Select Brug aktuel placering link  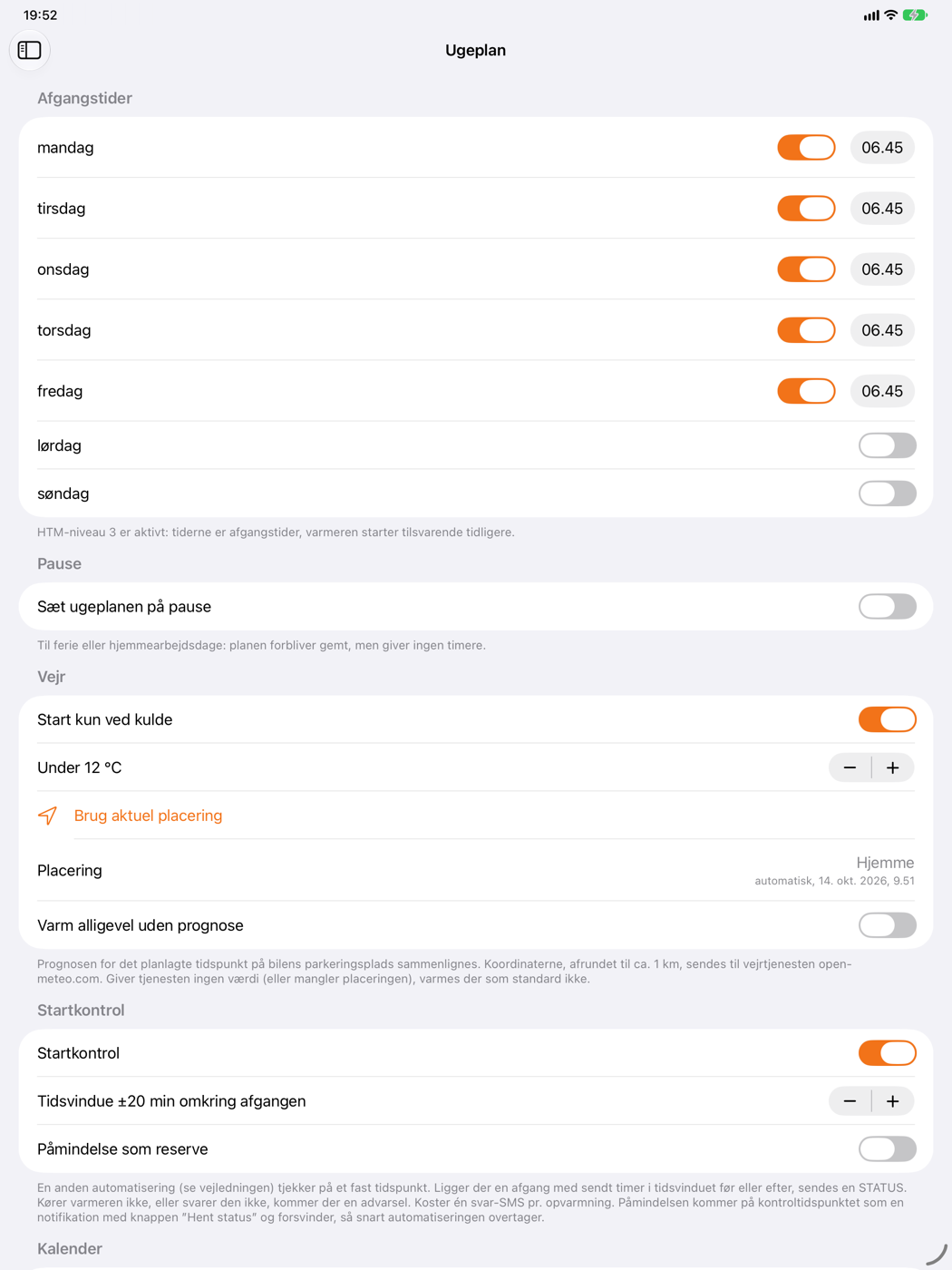tap(149, 816)
